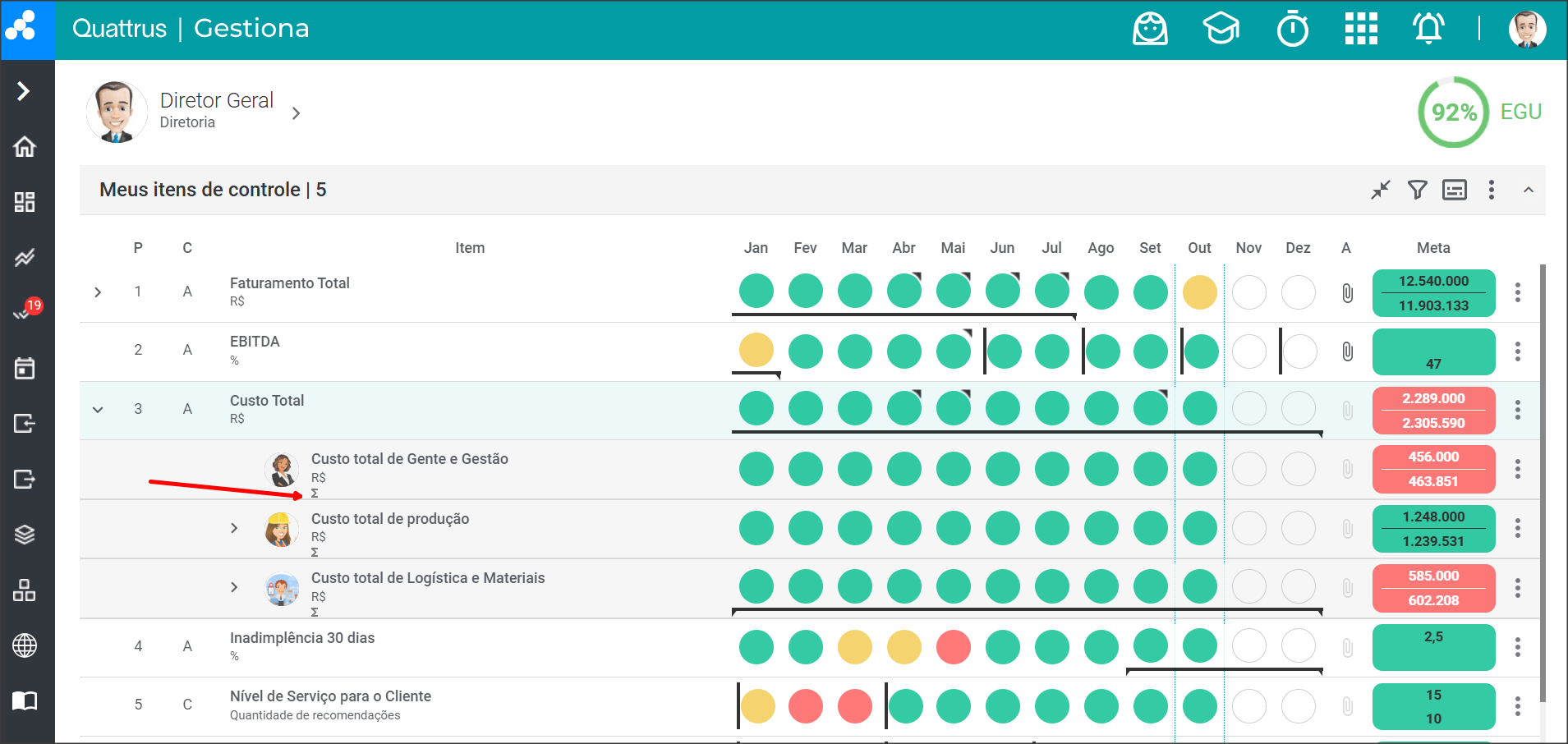
Task: Click the pending tasks icon with badge 19
Action: 25,312
